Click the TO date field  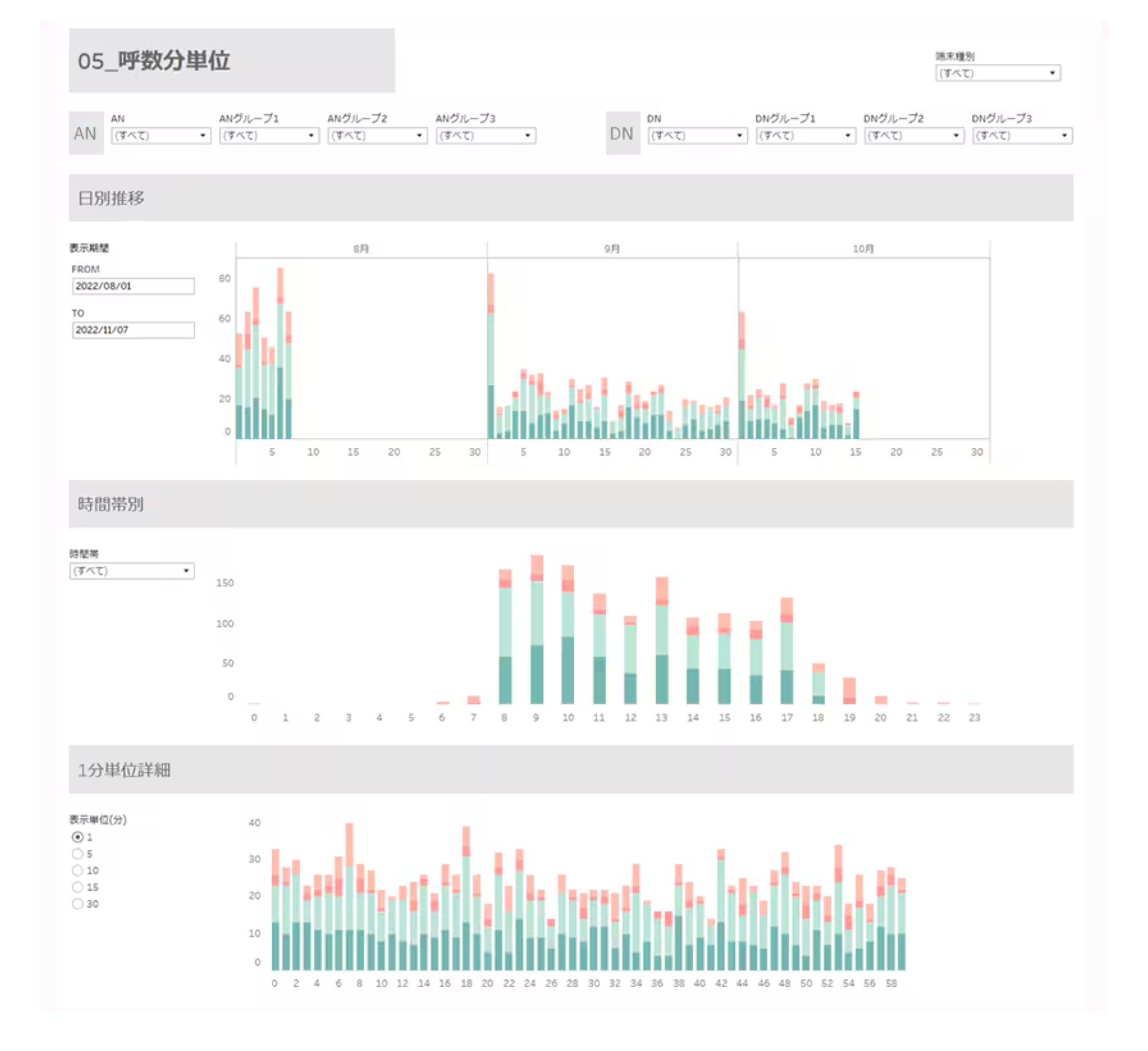[133, 330]
